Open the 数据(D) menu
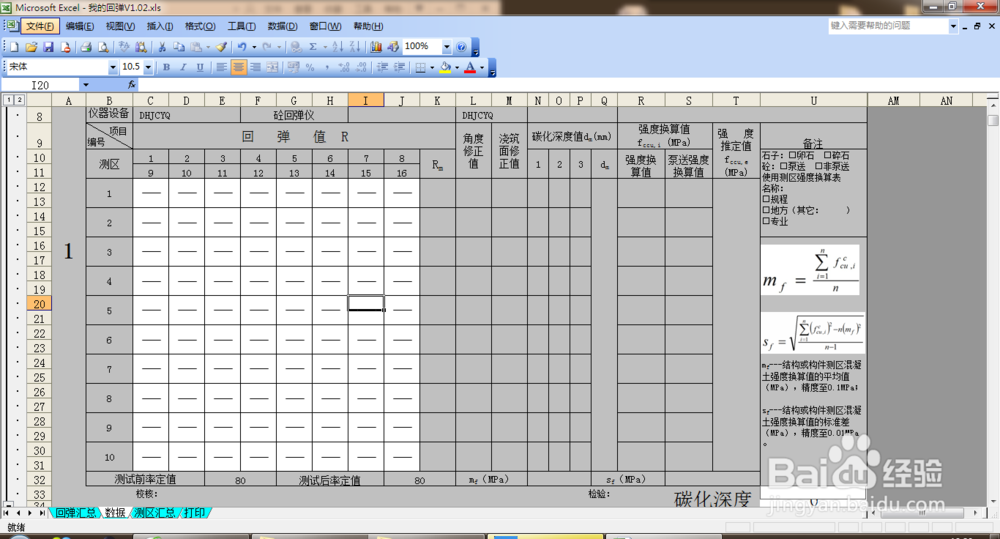The image size is (1000, 539). point(283,26)
